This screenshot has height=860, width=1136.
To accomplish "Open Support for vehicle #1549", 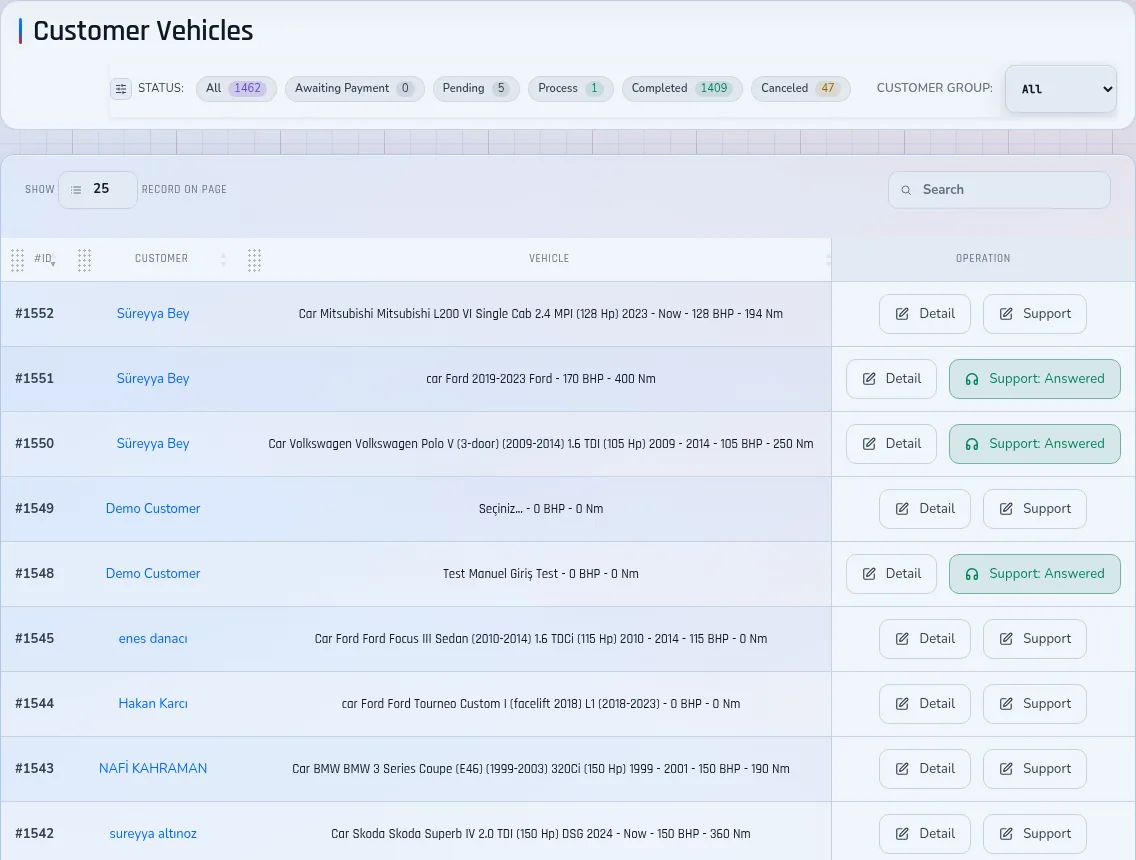I will point(1035,509).
